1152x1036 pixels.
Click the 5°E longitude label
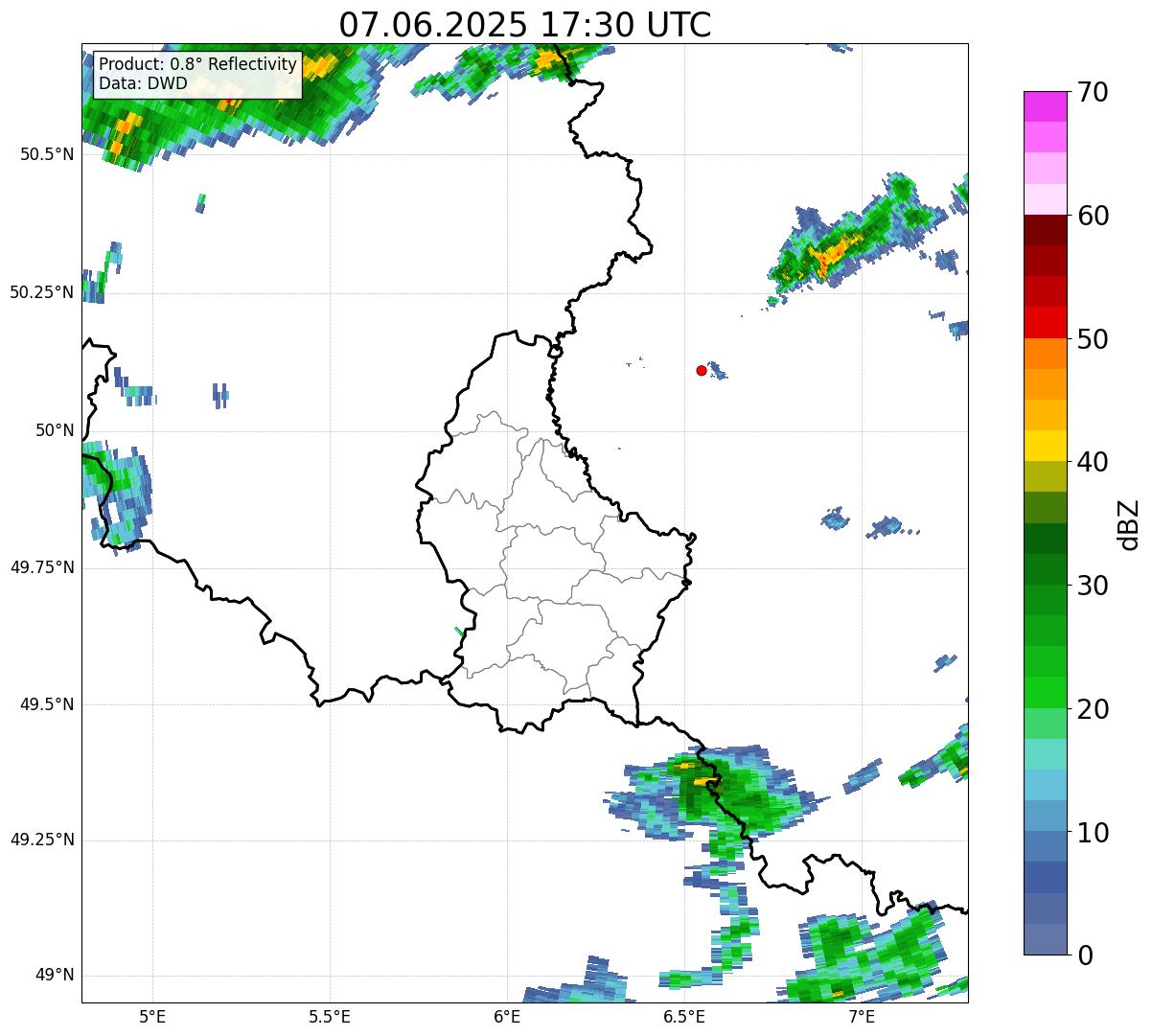(x=152, y=1017)
